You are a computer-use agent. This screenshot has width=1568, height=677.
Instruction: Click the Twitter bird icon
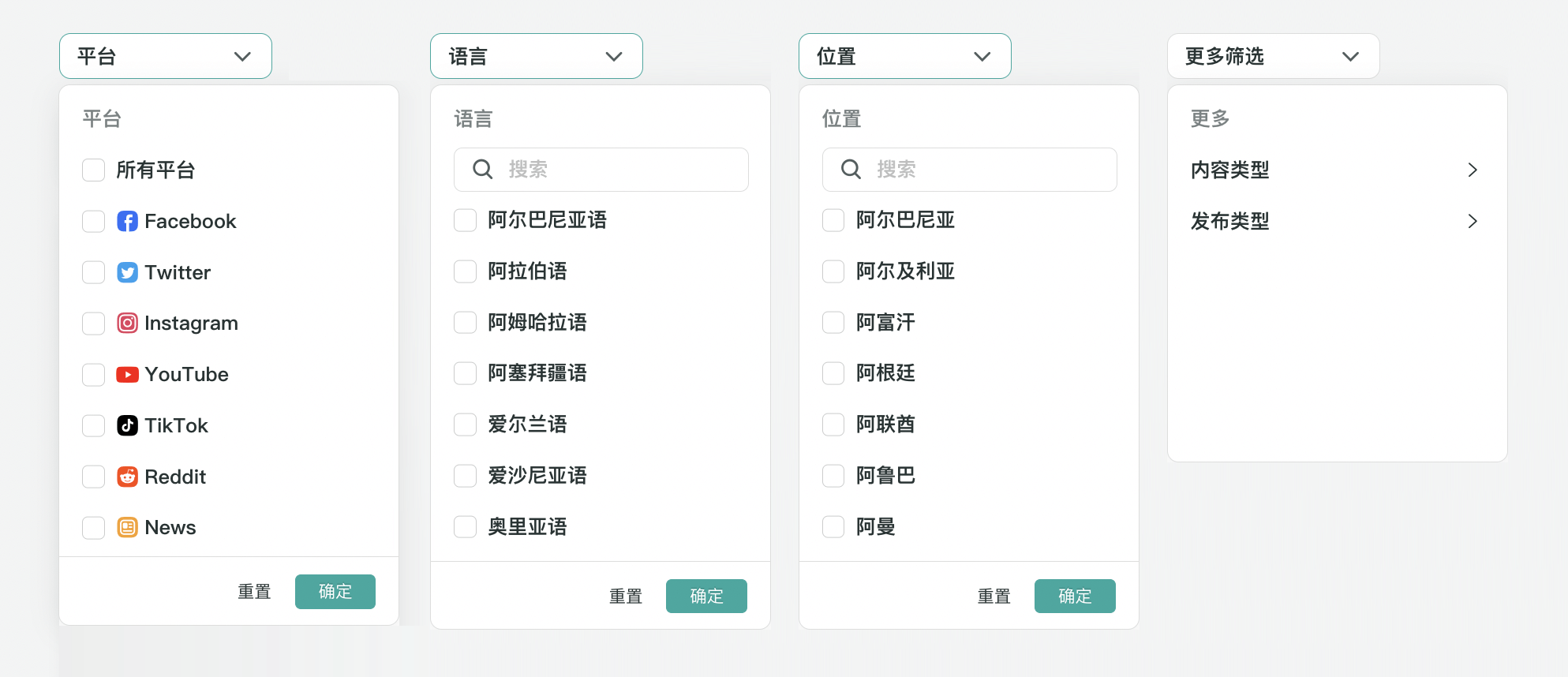coord(127,273)
